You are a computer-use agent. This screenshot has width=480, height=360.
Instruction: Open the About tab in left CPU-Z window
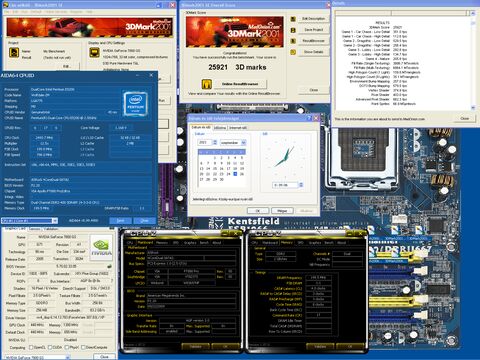(217, 243)
